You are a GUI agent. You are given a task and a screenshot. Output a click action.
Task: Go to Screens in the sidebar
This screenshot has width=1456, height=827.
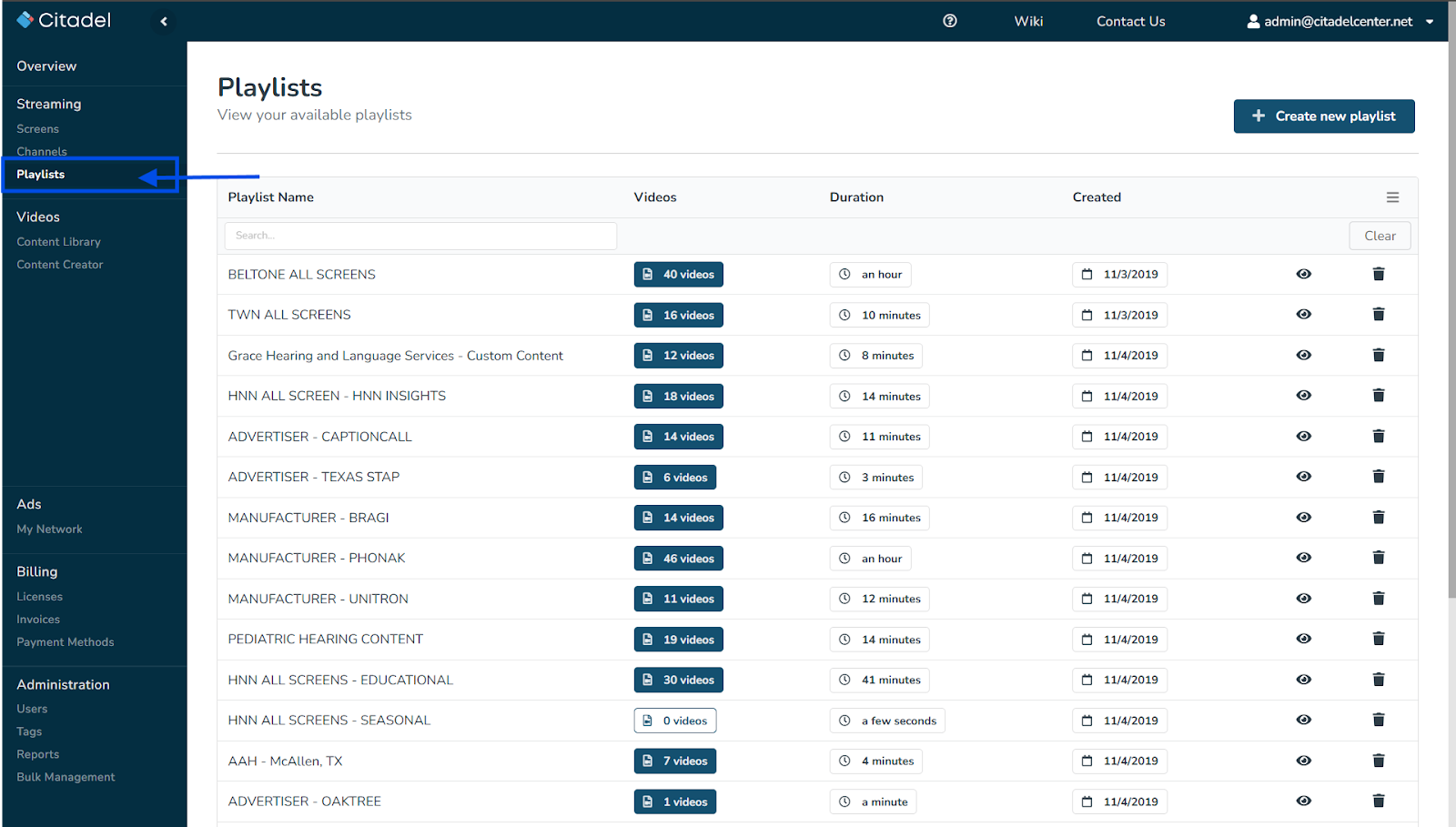(37, 129)
